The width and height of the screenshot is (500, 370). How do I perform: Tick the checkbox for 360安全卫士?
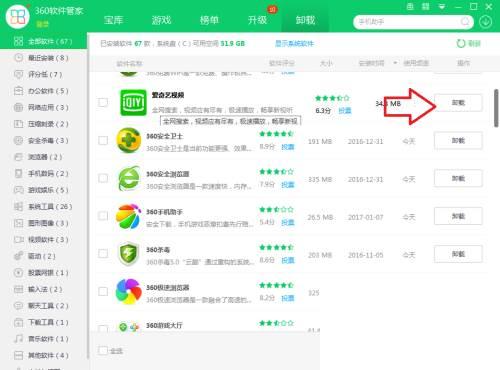tap(103, 140)
